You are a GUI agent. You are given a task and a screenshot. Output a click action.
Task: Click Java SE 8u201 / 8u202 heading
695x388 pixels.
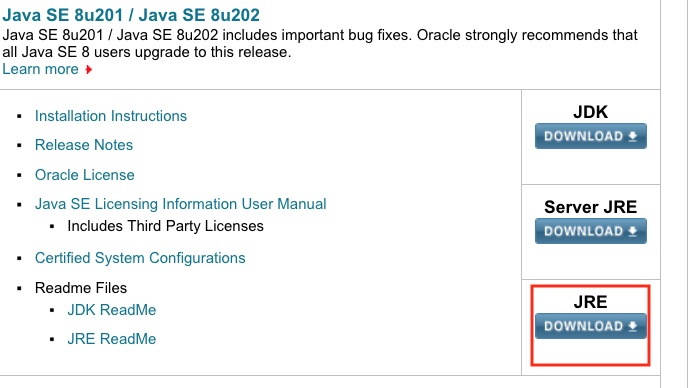131,15
